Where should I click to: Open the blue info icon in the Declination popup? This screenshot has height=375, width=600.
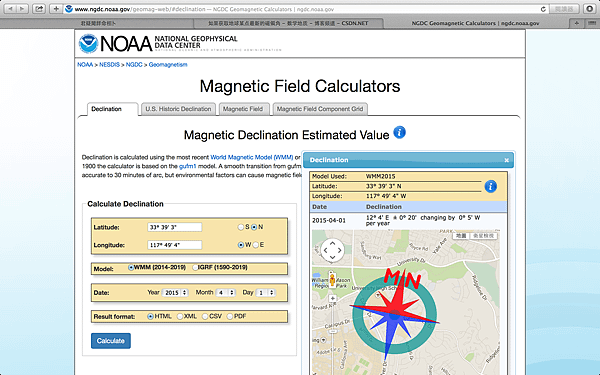[x=491, y=186]
